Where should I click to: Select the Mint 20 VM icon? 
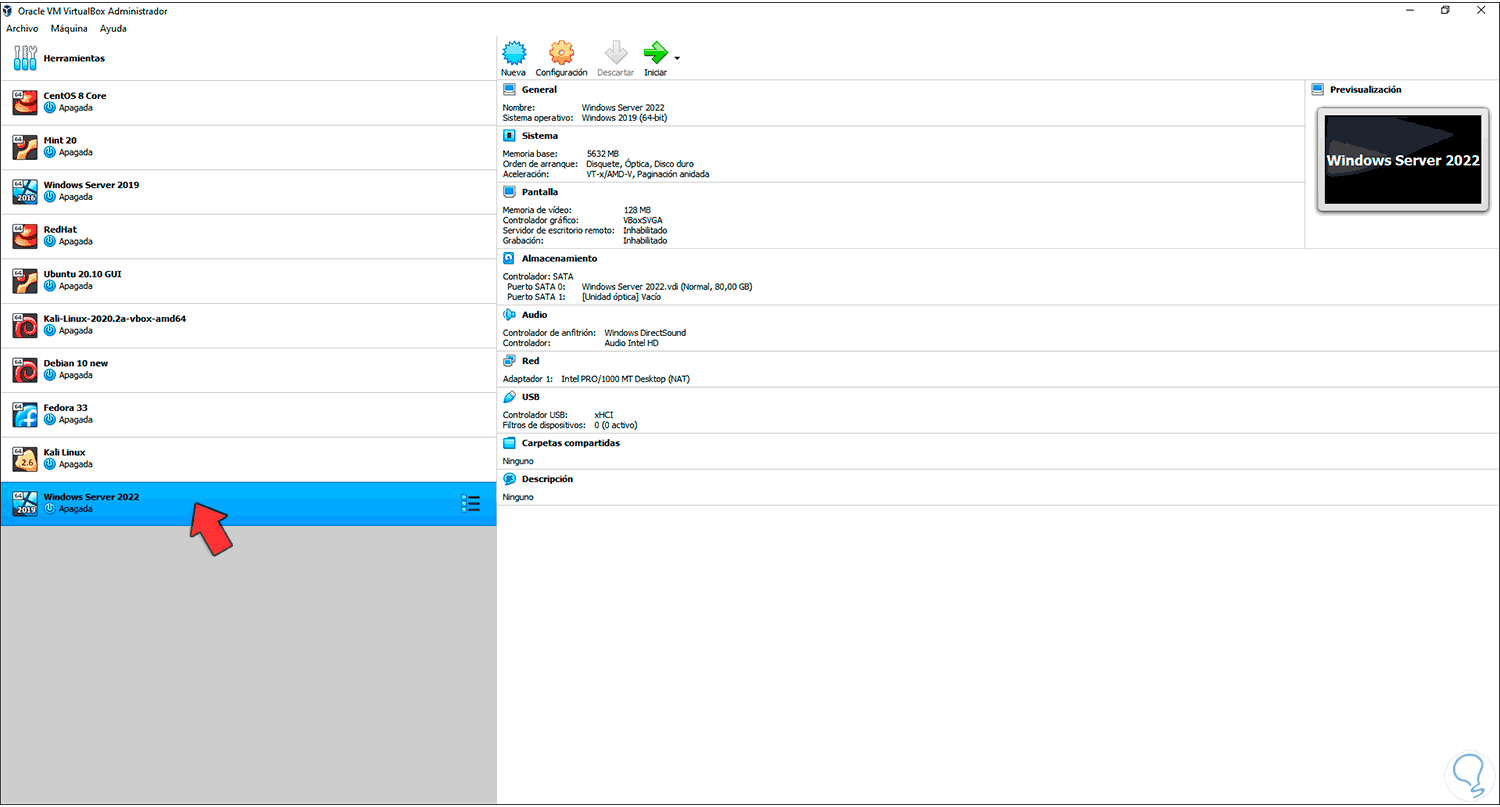pos(25,147)
